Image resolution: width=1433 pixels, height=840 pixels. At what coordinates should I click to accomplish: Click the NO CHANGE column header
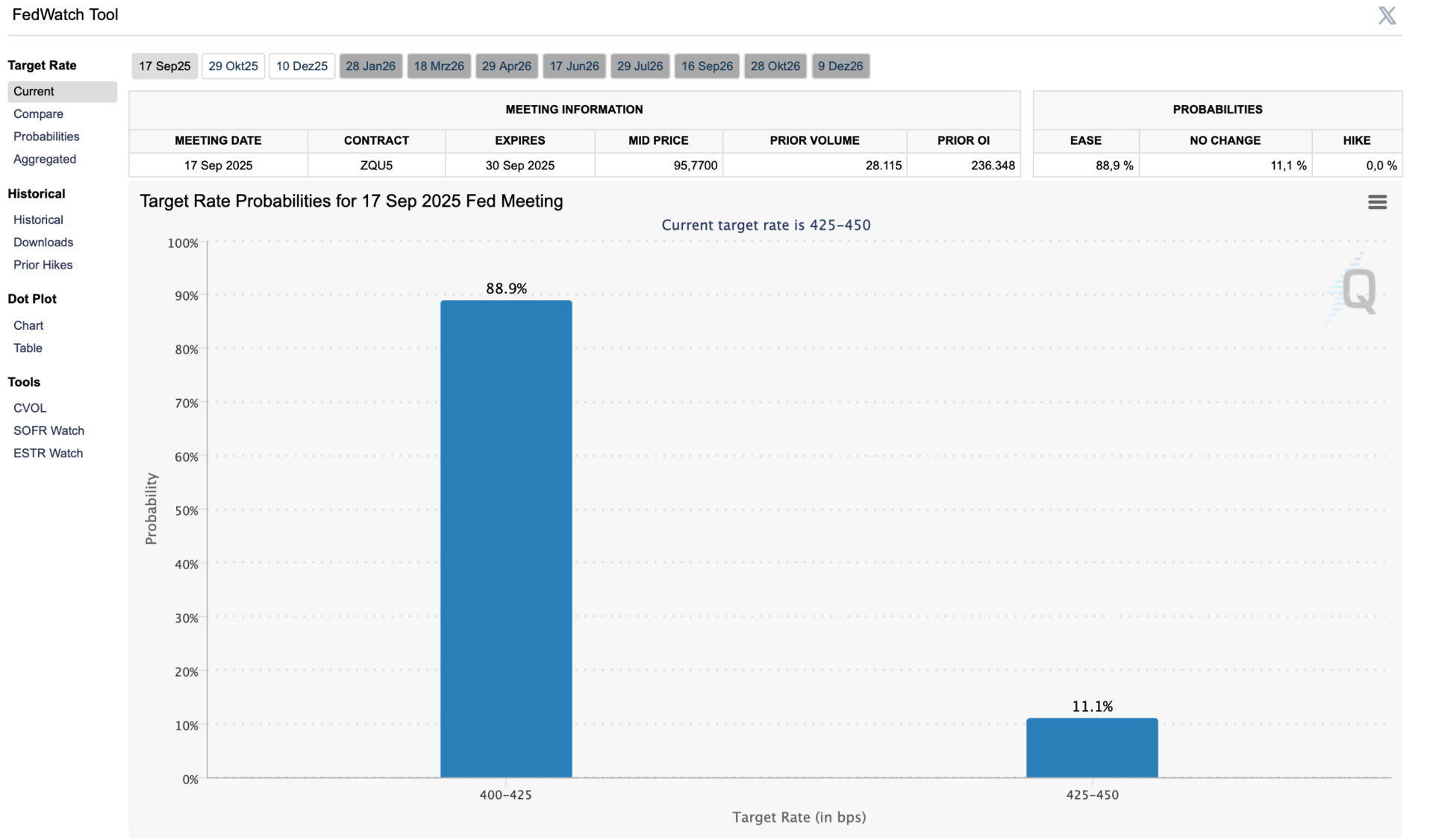point(1225,140)
